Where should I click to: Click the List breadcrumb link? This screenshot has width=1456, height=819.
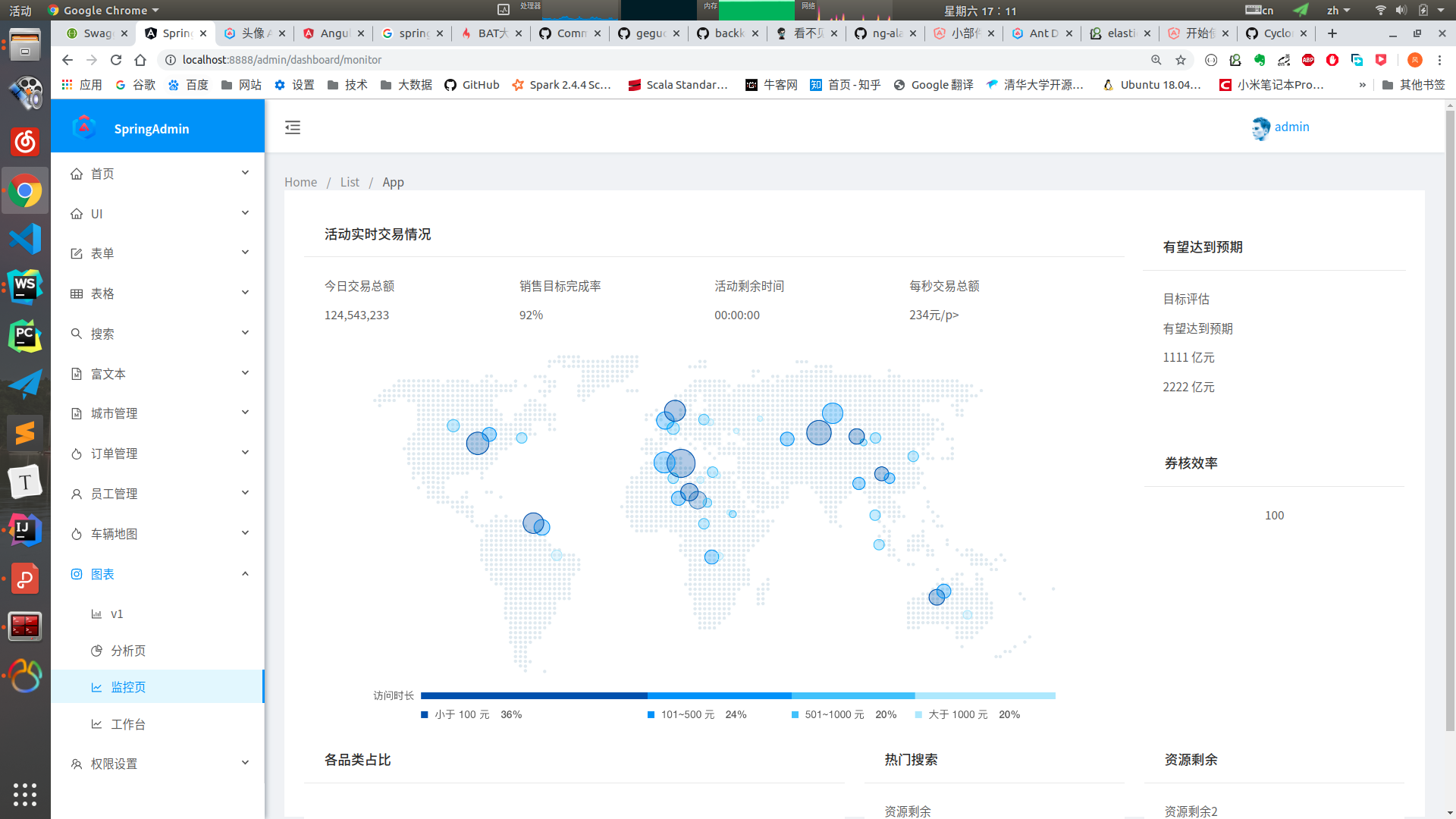350,182
